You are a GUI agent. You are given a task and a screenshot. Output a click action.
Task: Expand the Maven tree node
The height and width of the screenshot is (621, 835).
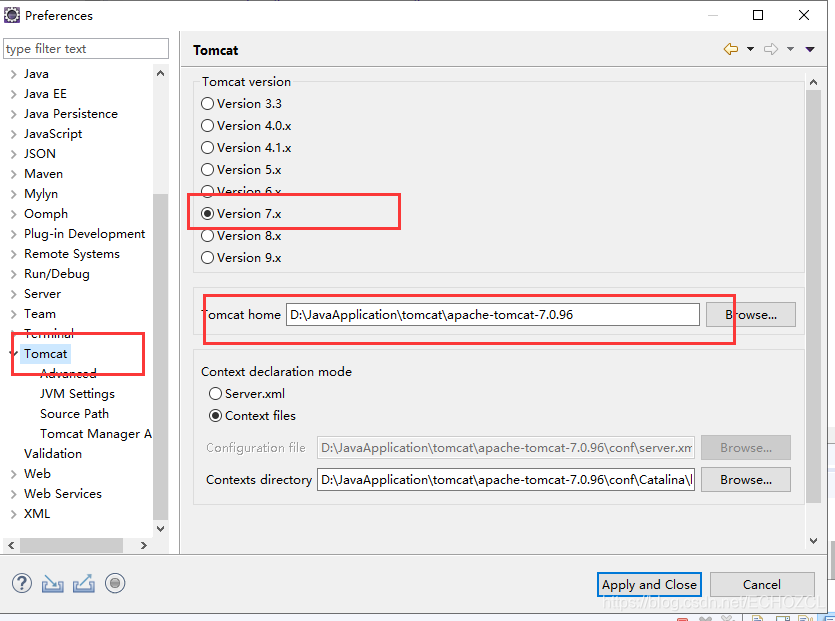point(14,174)
